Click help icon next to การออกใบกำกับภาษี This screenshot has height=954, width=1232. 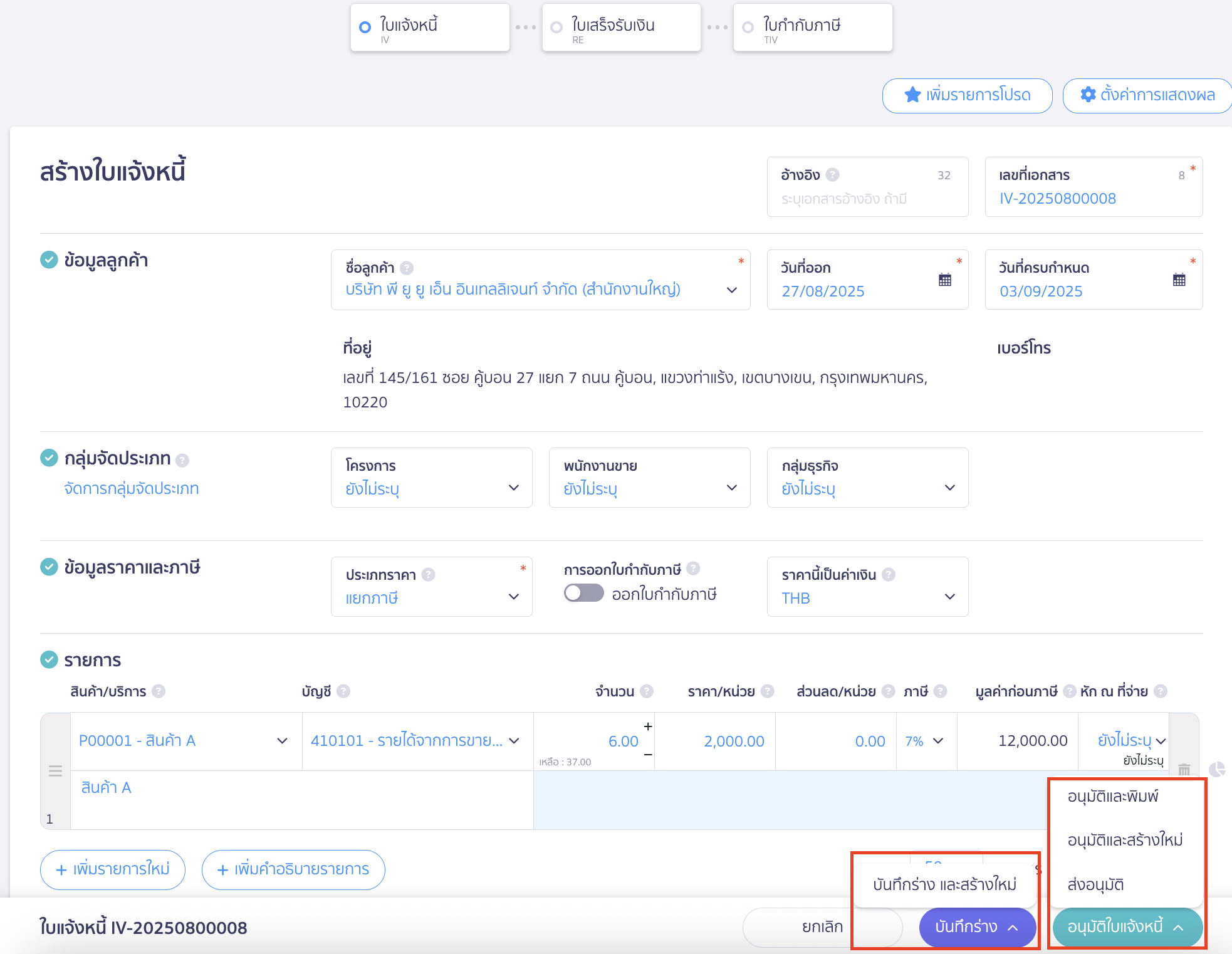(x=693, y=569)
